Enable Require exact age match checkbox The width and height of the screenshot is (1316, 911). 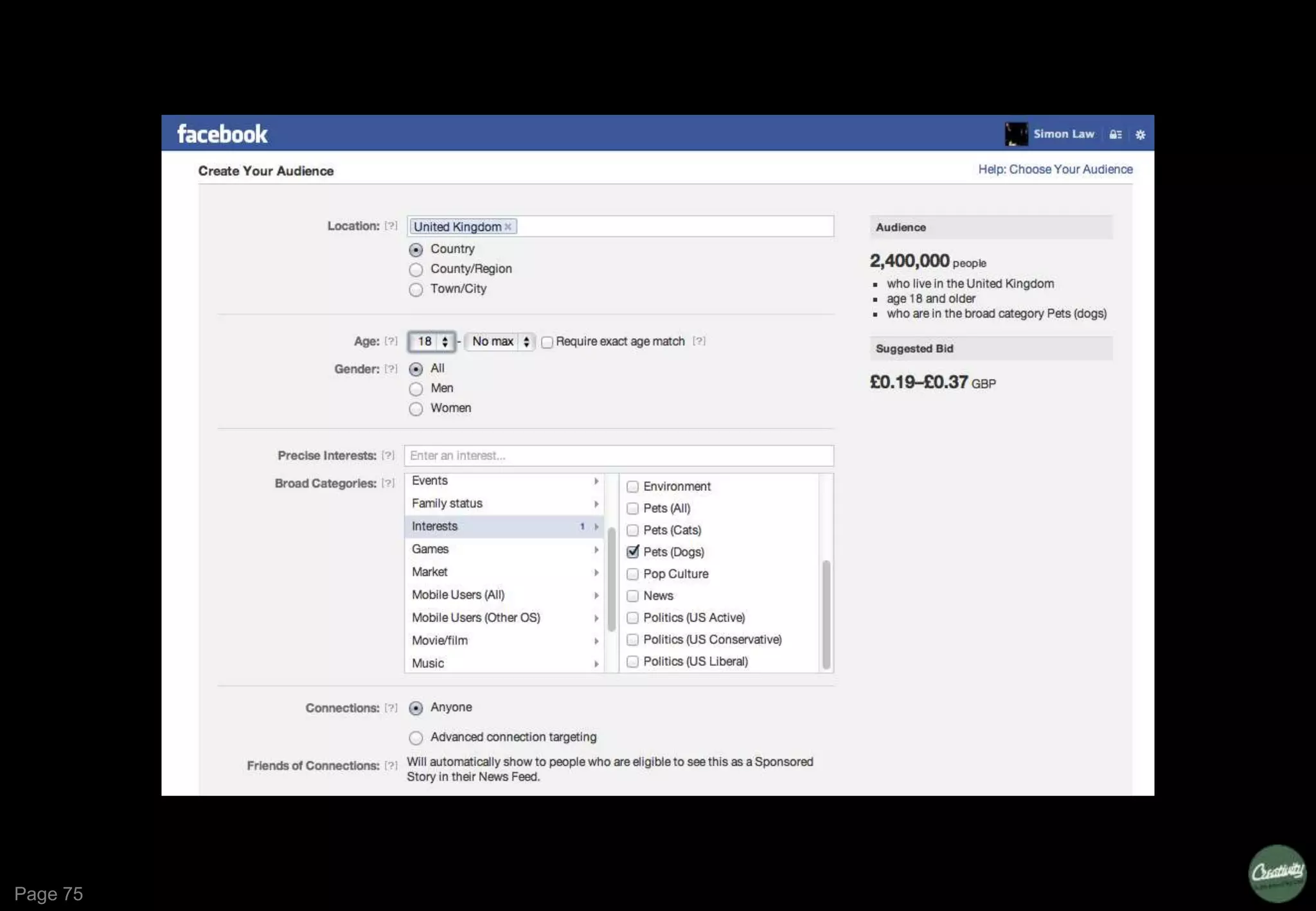(x=547, y=342)
